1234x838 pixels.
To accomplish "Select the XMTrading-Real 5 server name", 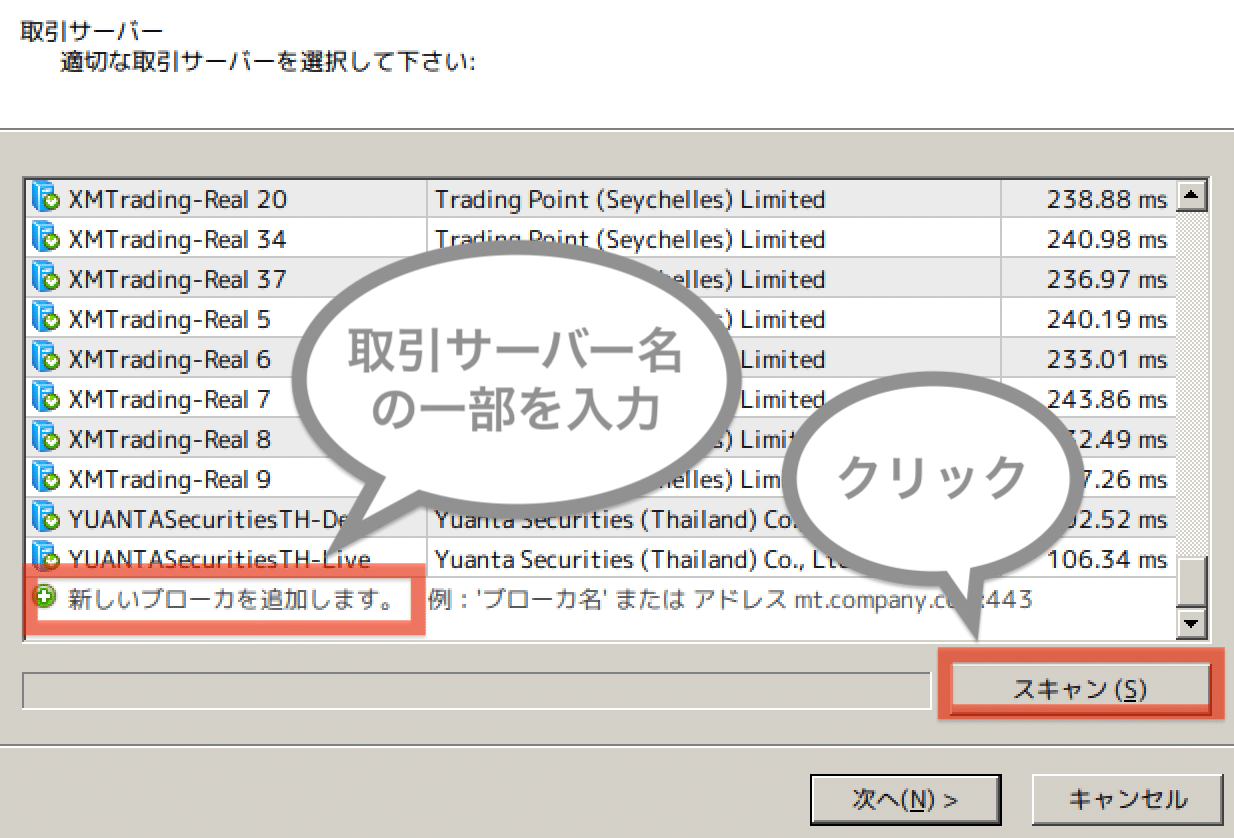I will coord(169,319).
